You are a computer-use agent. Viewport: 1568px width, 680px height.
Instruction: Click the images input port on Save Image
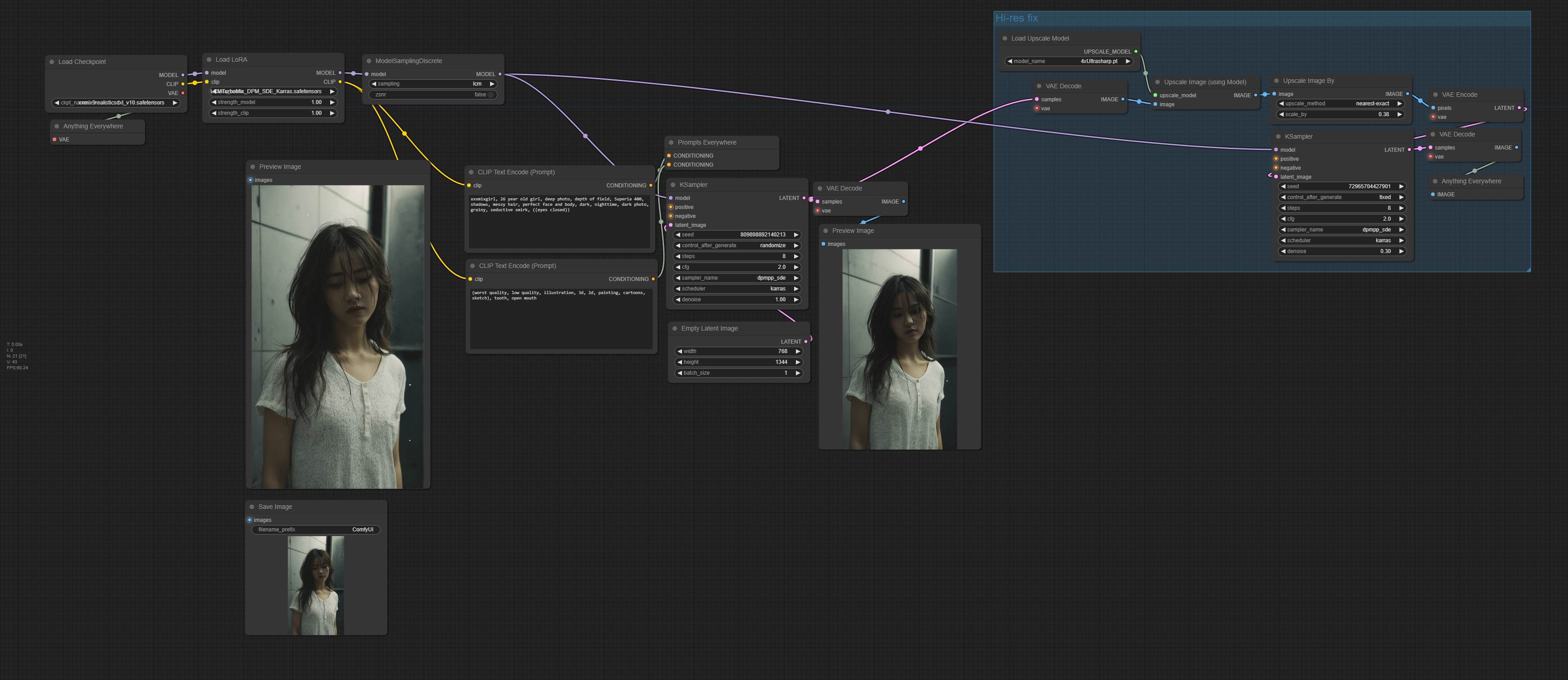coord(250,520)
